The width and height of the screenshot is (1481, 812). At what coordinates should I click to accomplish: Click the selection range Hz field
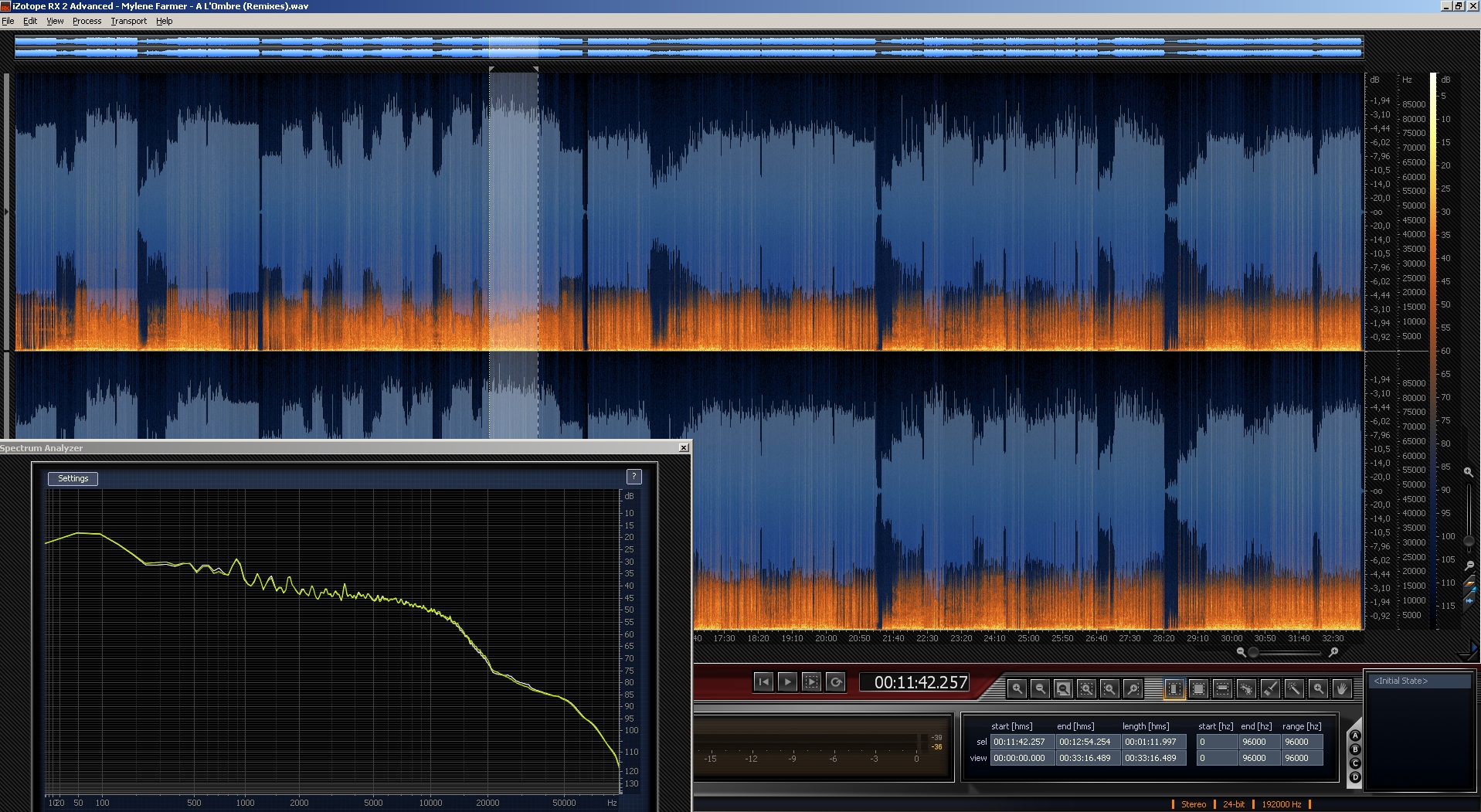[x=1302, y=742]
